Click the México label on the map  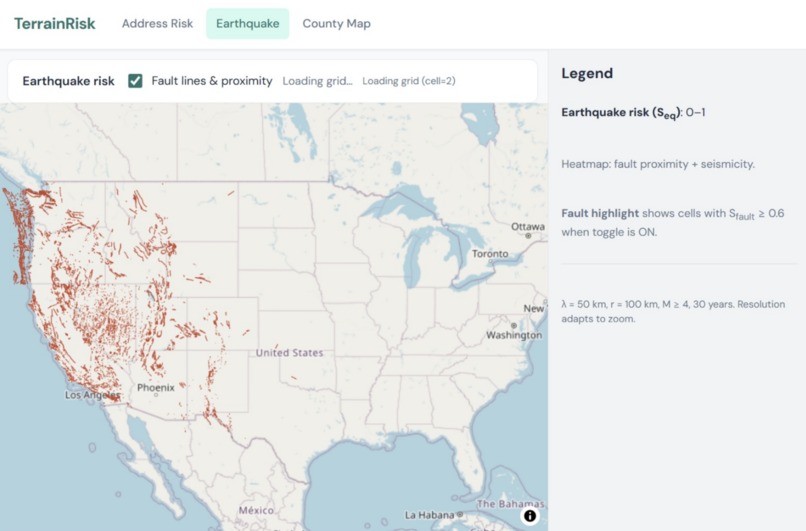(256, 510)
